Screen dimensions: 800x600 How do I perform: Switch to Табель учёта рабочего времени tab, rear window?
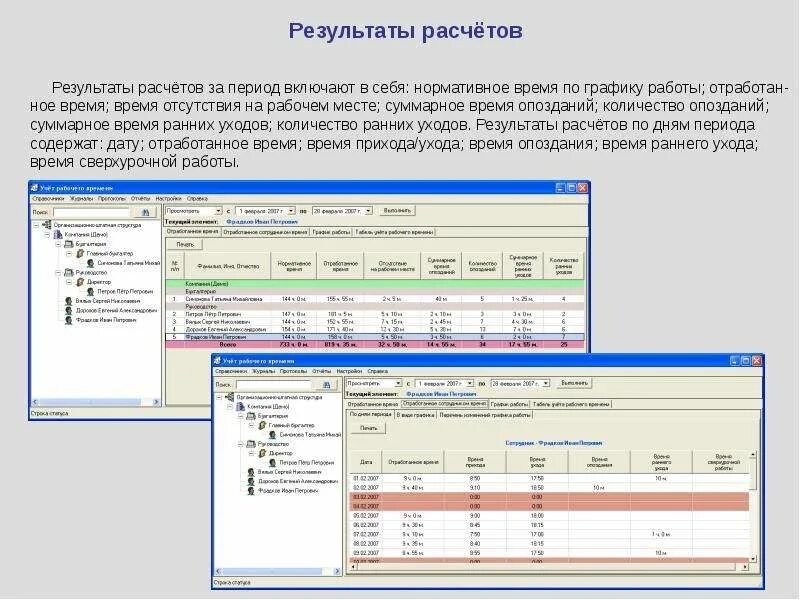click(394, 232)
